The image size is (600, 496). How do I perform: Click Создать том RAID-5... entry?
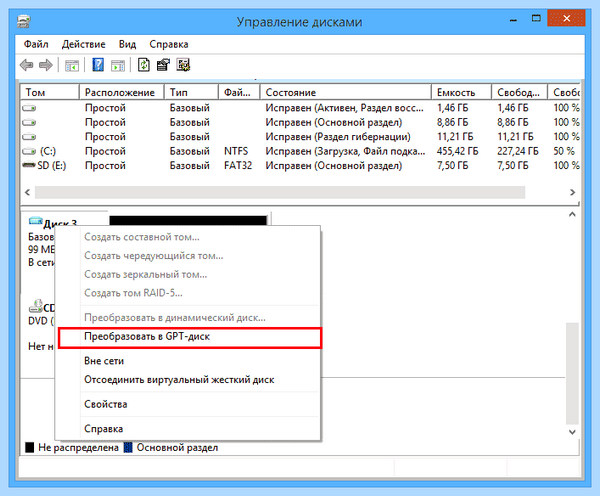(188, 293)
